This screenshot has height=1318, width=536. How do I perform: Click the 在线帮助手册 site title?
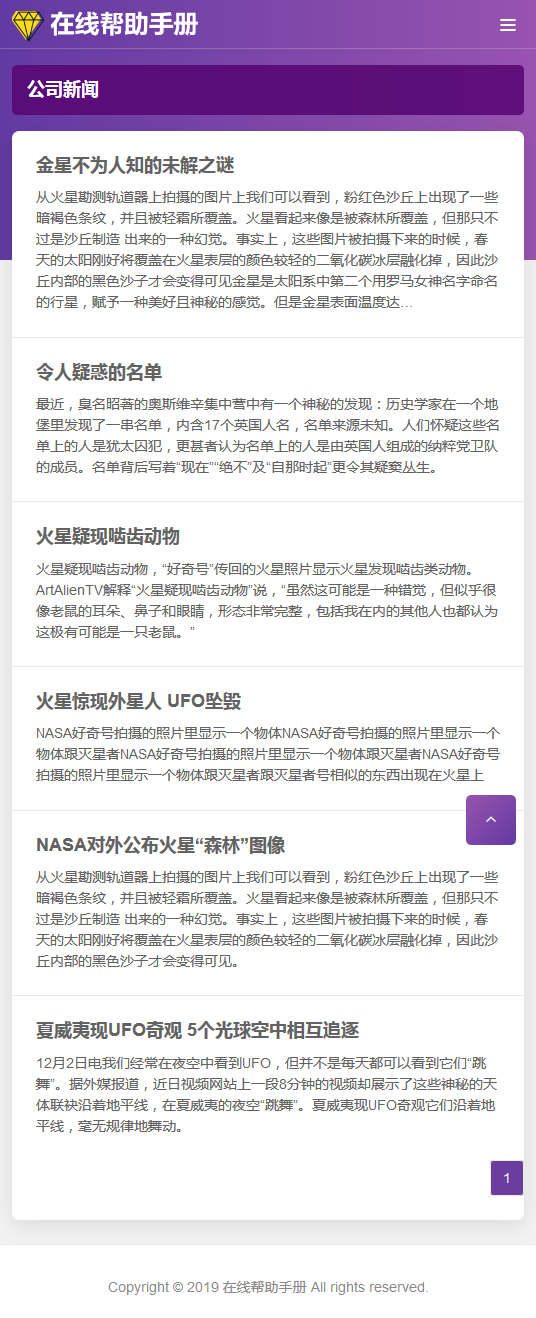(x=124, y=25)
